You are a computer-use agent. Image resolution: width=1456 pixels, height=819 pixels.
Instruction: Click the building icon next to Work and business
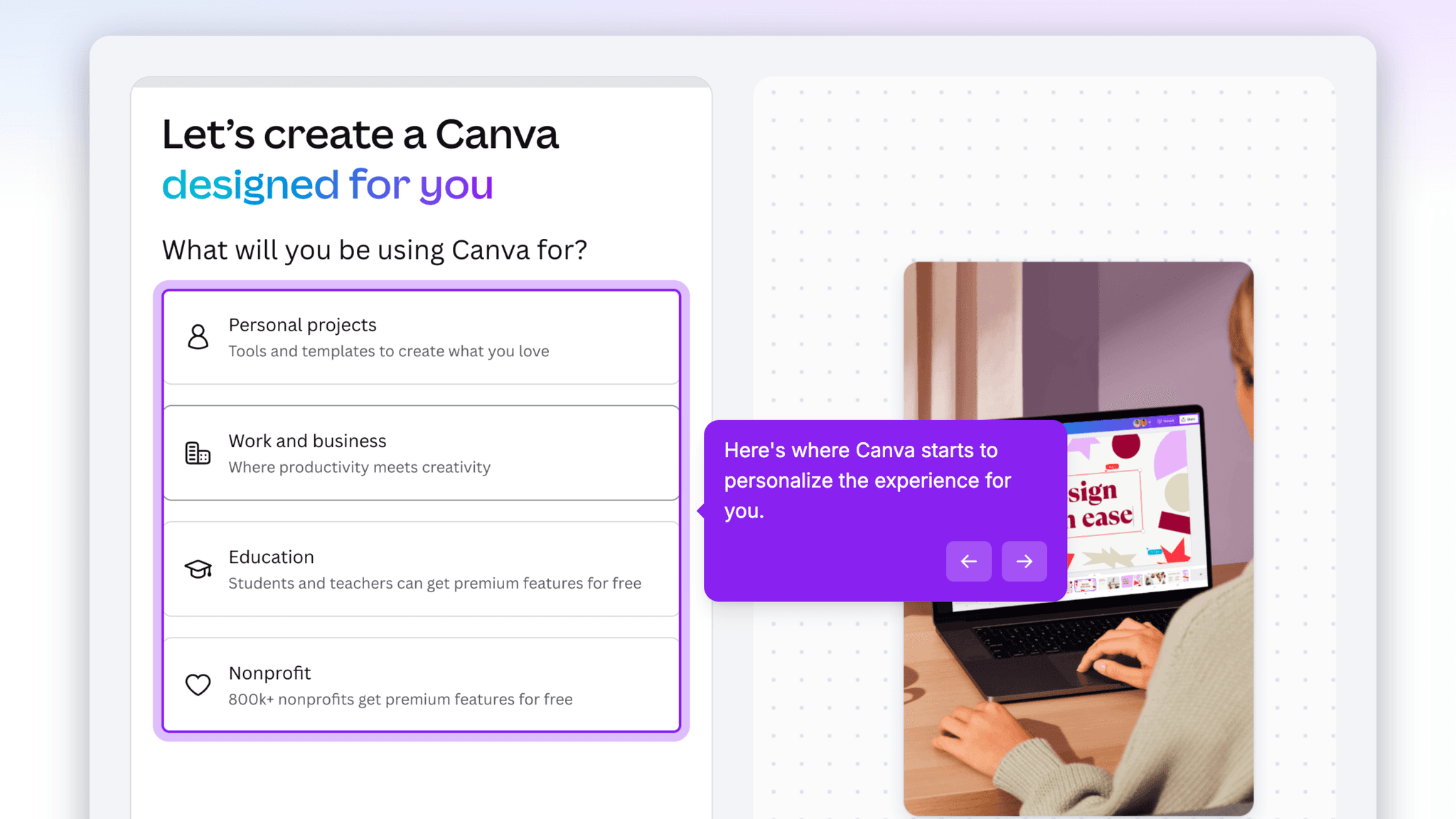198,453
